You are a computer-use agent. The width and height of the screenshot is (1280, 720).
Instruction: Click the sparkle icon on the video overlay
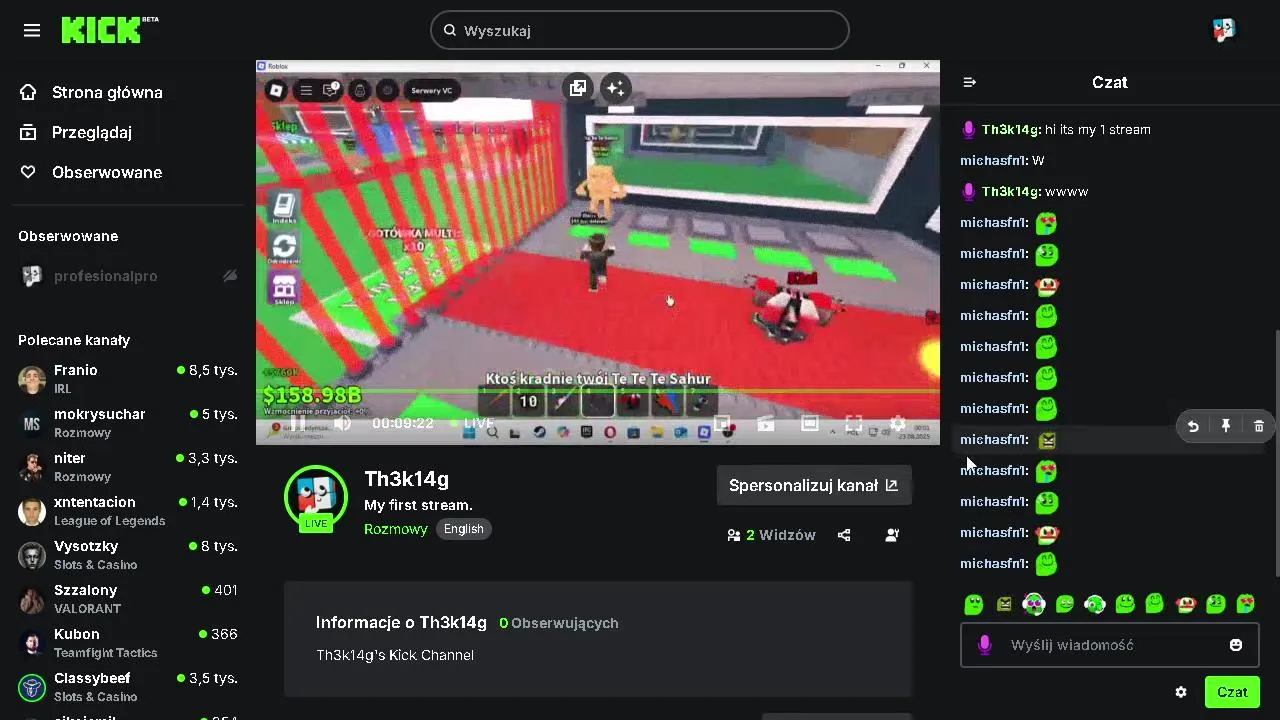coord(615,88)
